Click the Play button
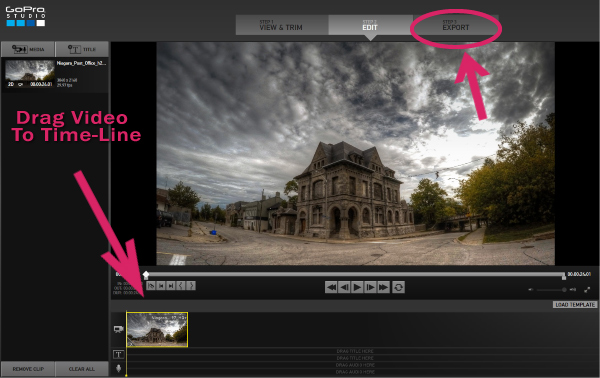This screenshot has width=600, height=378. 357,287
